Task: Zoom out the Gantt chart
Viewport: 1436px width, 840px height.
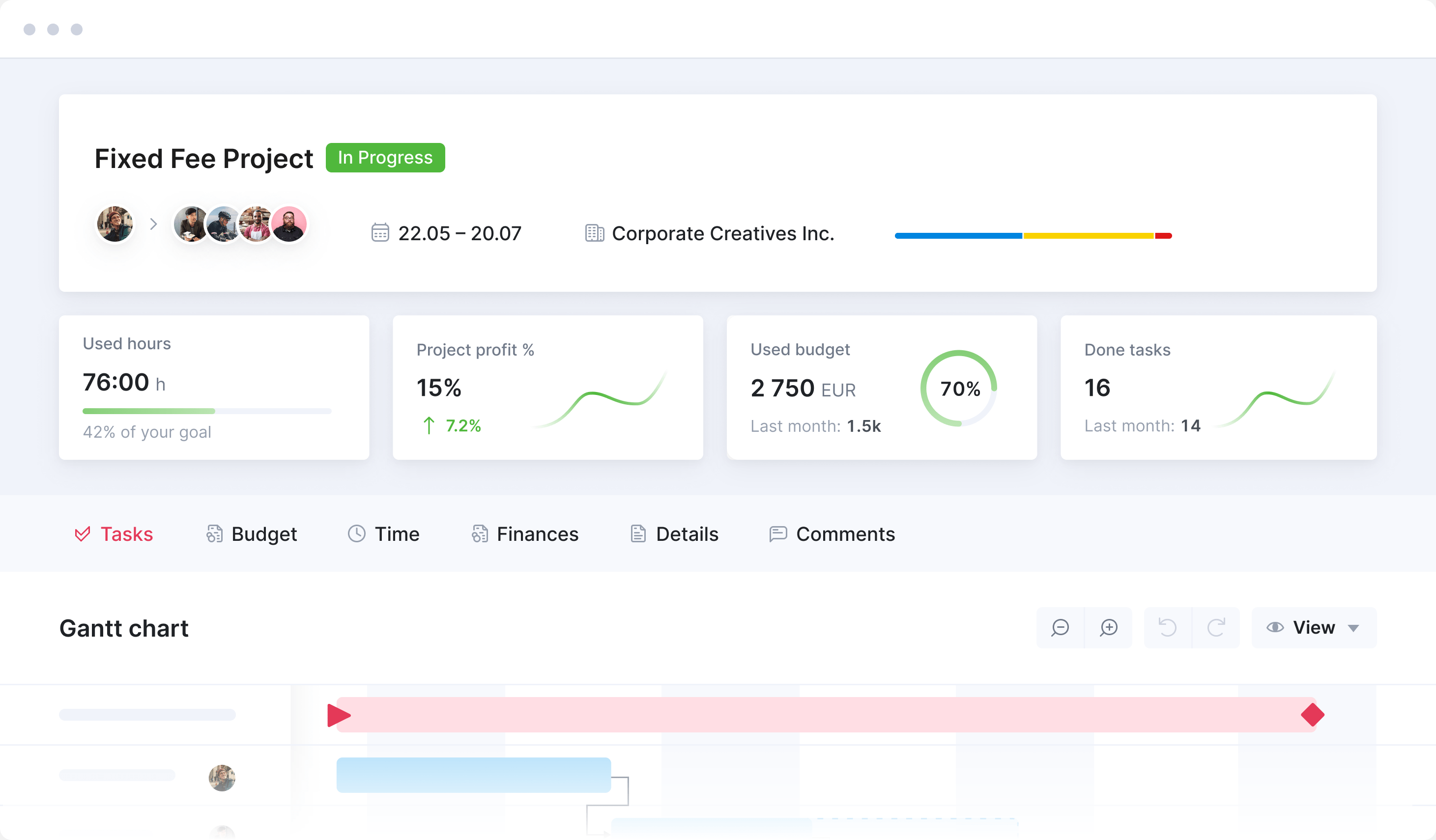Action: (x=1060, y=628)
